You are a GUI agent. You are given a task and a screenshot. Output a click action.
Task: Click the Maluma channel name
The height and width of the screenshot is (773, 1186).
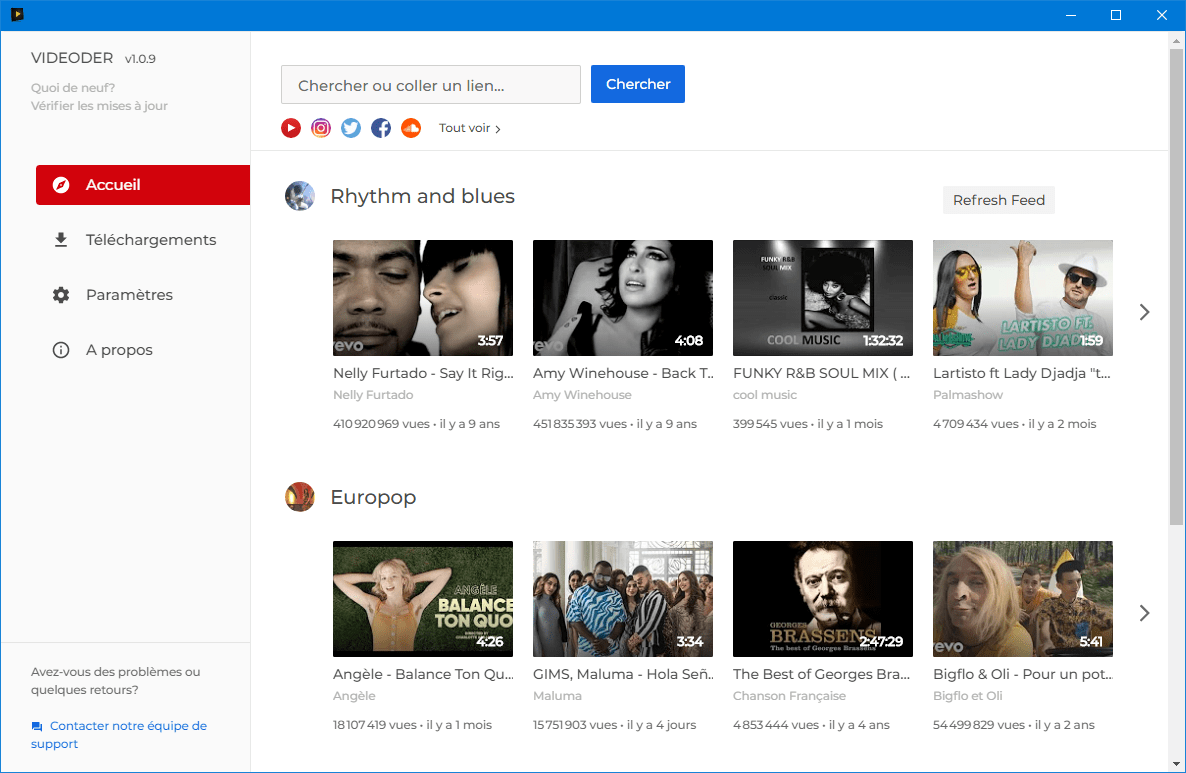[557, 696]
